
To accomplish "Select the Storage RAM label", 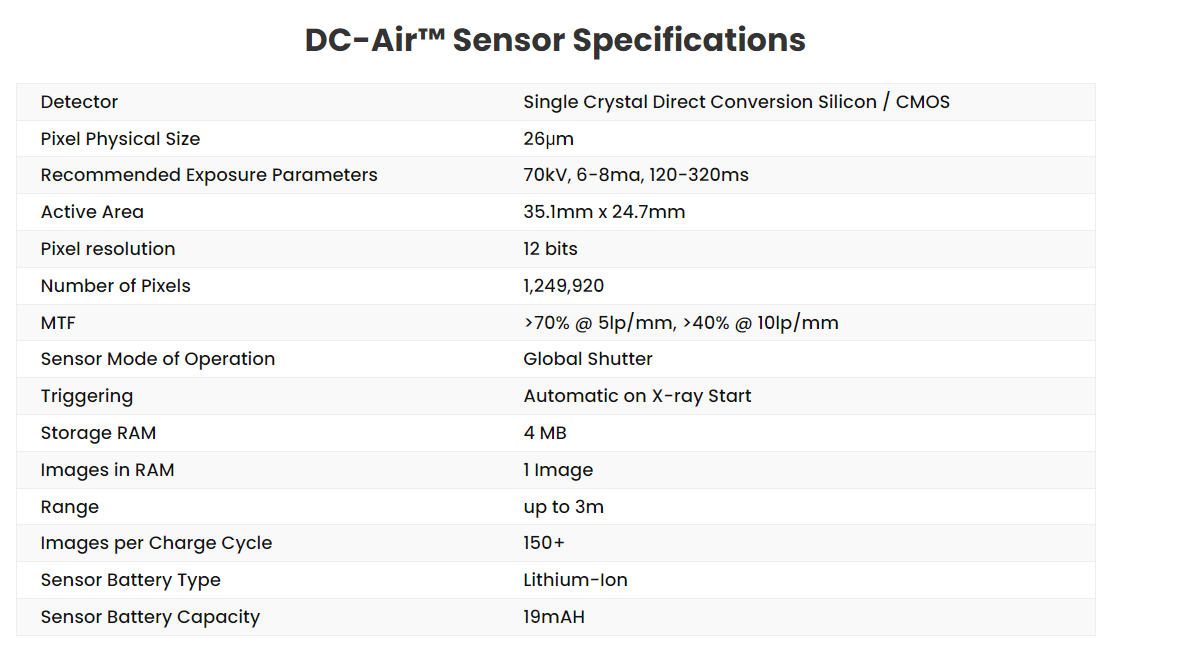I will pos(98,433).
